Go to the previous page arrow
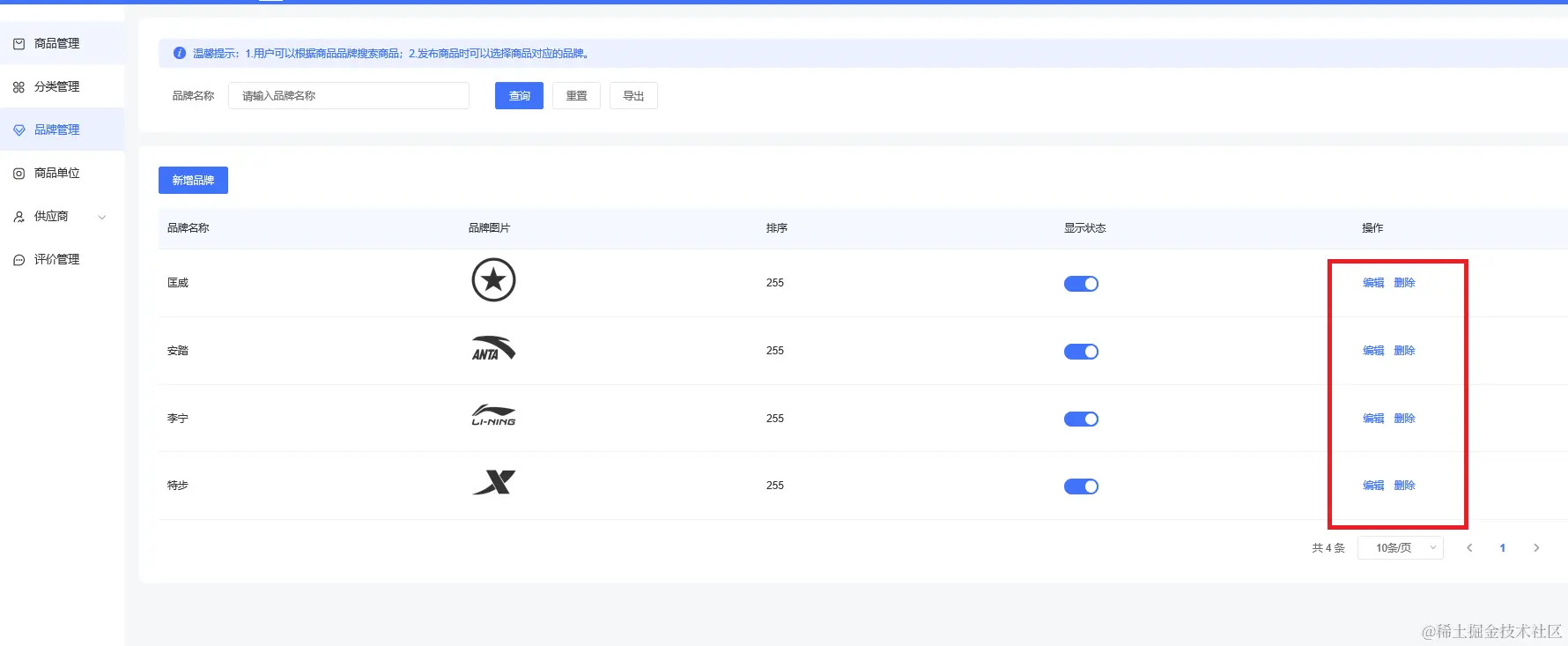The height and width of the screenshot is (646, 1568). tap(1469, 548)
